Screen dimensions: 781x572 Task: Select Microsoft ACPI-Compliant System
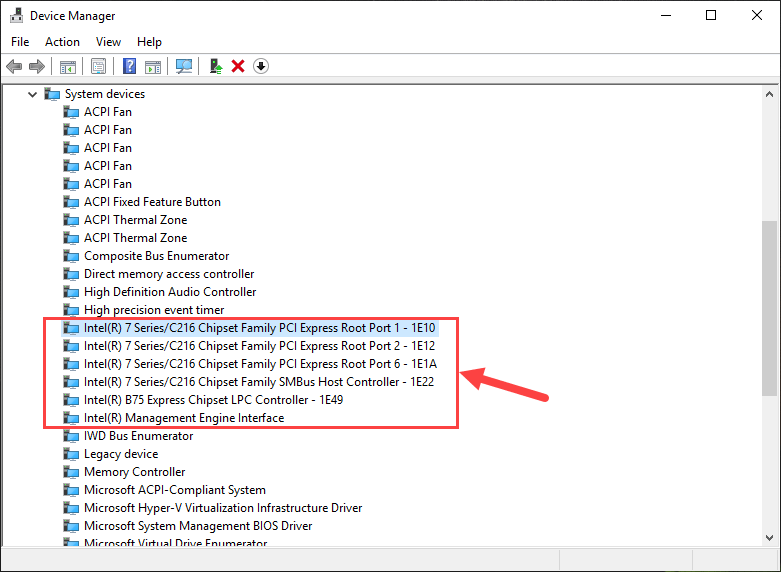pyautogui.click(x=175, y=490)
